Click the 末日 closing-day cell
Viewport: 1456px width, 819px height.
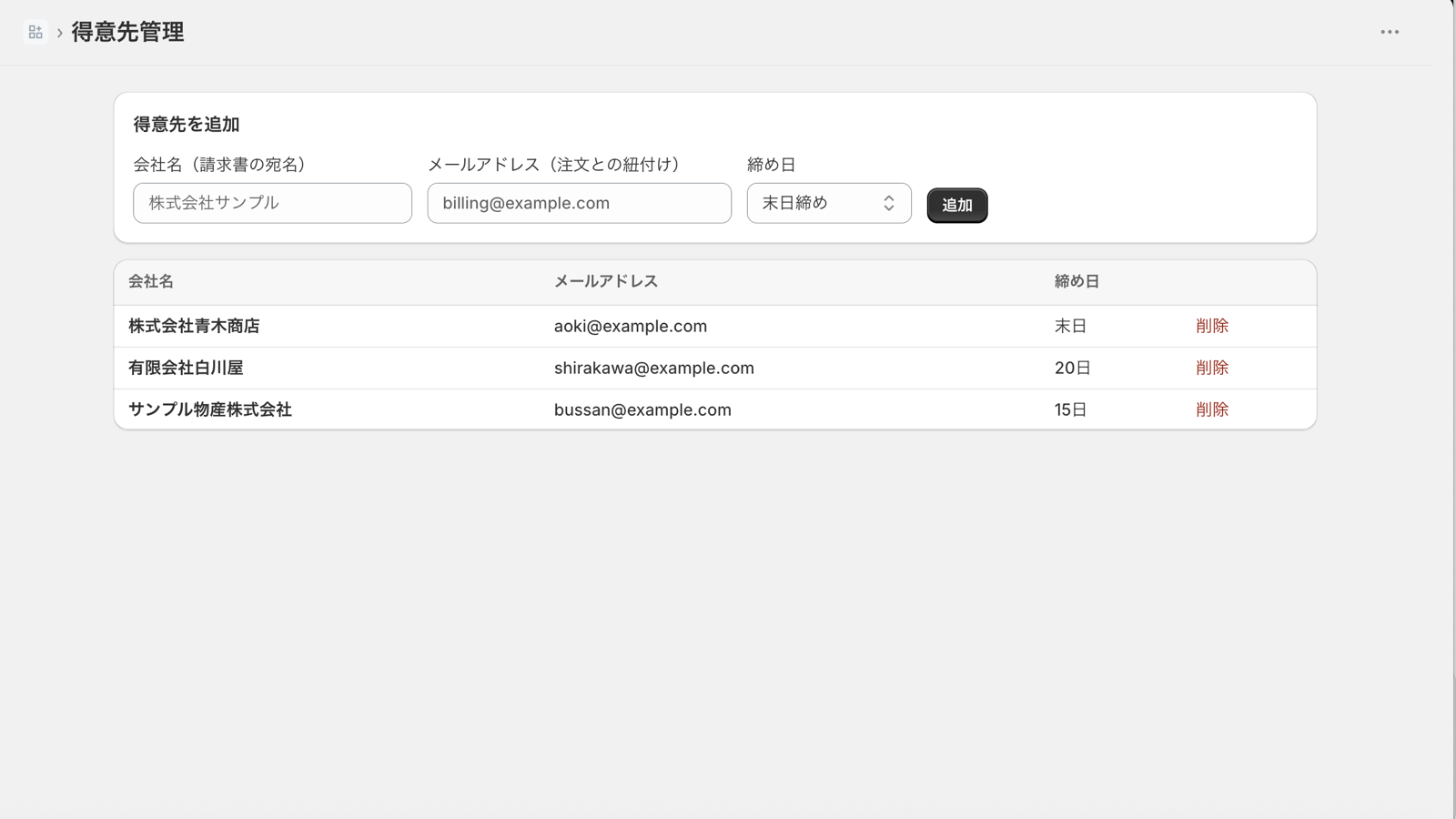point(1071,326)
